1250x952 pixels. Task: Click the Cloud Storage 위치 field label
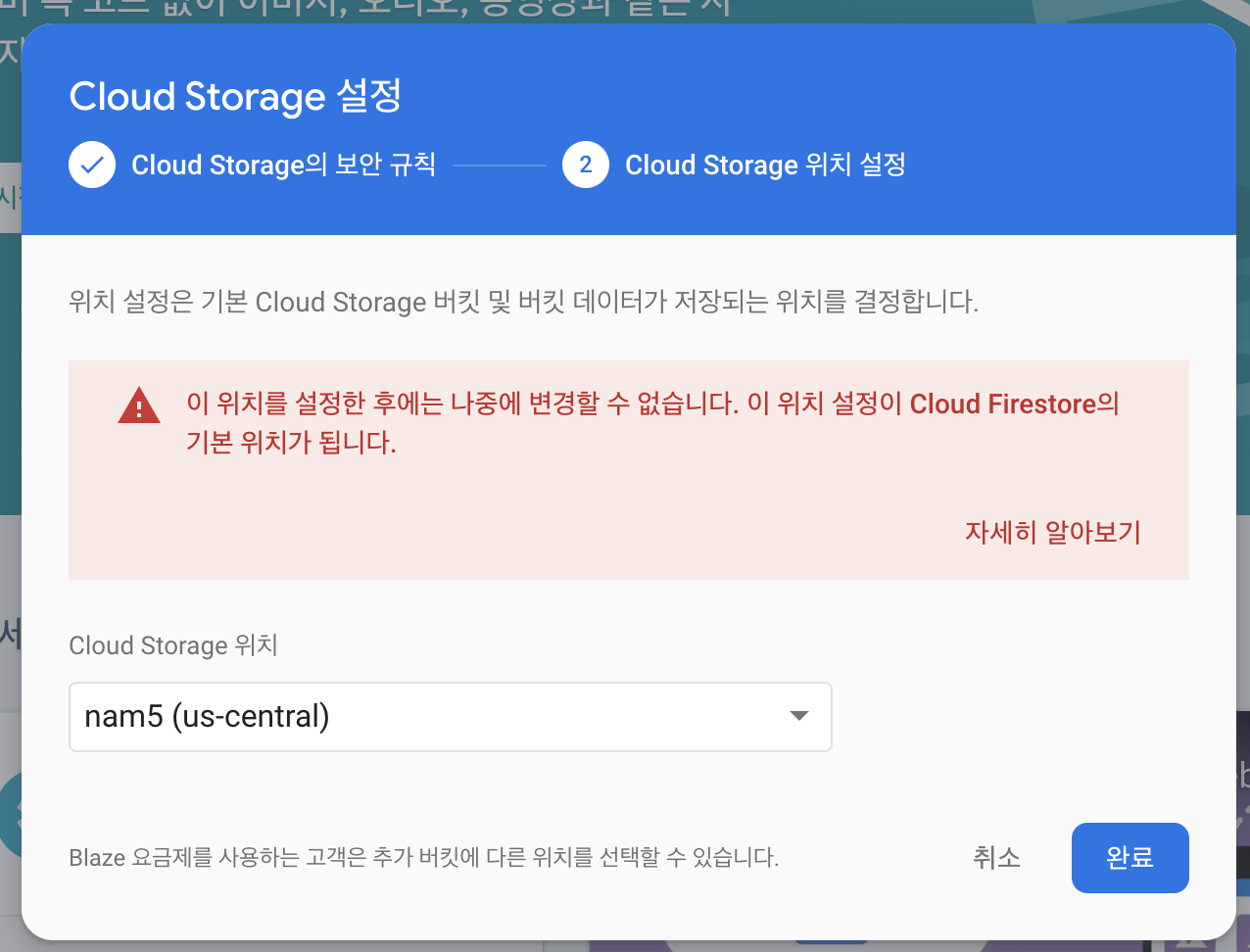click(173, 645)
